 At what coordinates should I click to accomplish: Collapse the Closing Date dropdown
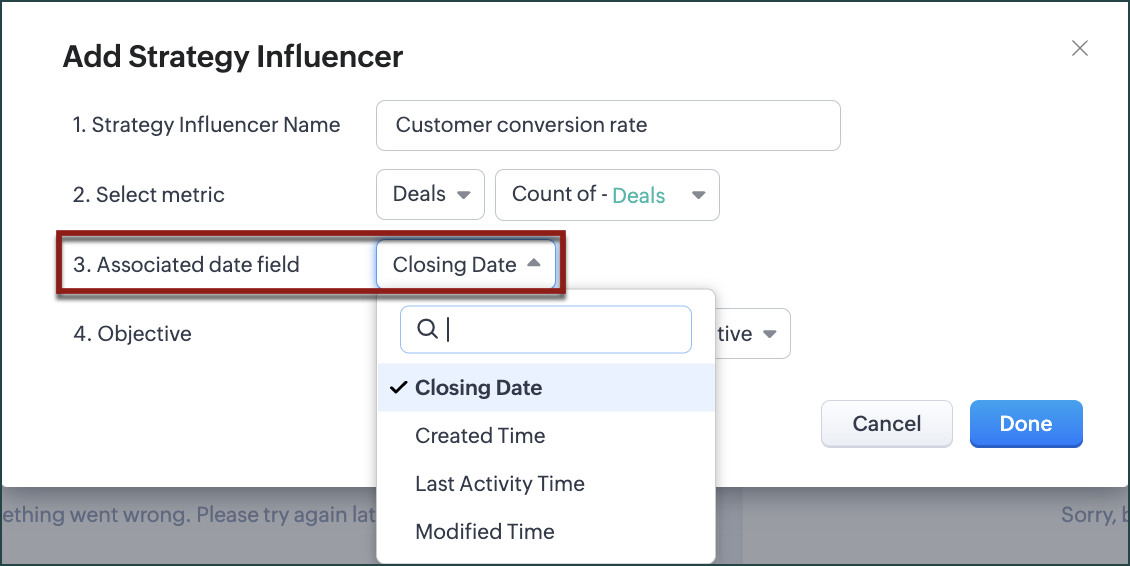point(466,265)
